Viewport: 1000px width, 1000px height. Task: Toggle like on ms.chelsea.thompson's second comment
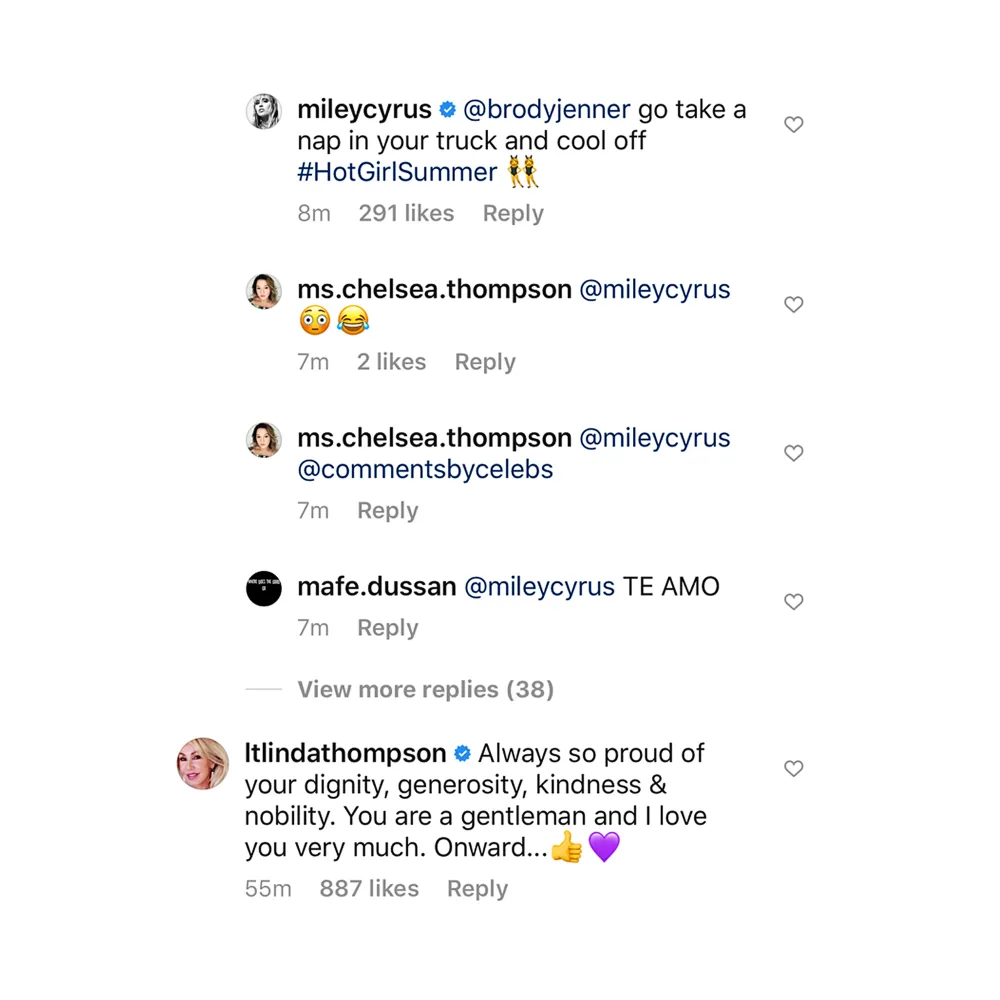pyautogui.click(x=793, y=452)
